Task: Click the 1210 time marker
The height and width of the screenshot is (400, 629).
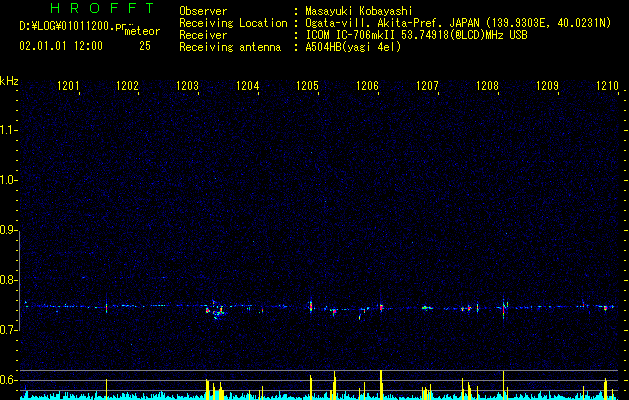Action: [607, 85]
